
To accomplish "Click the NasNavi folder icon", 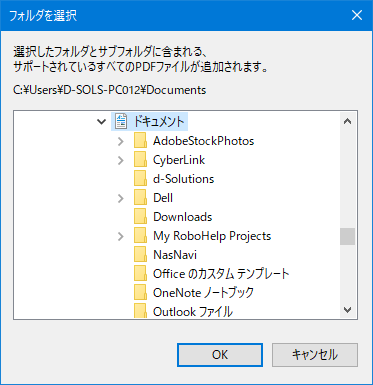I will [140, 255].
